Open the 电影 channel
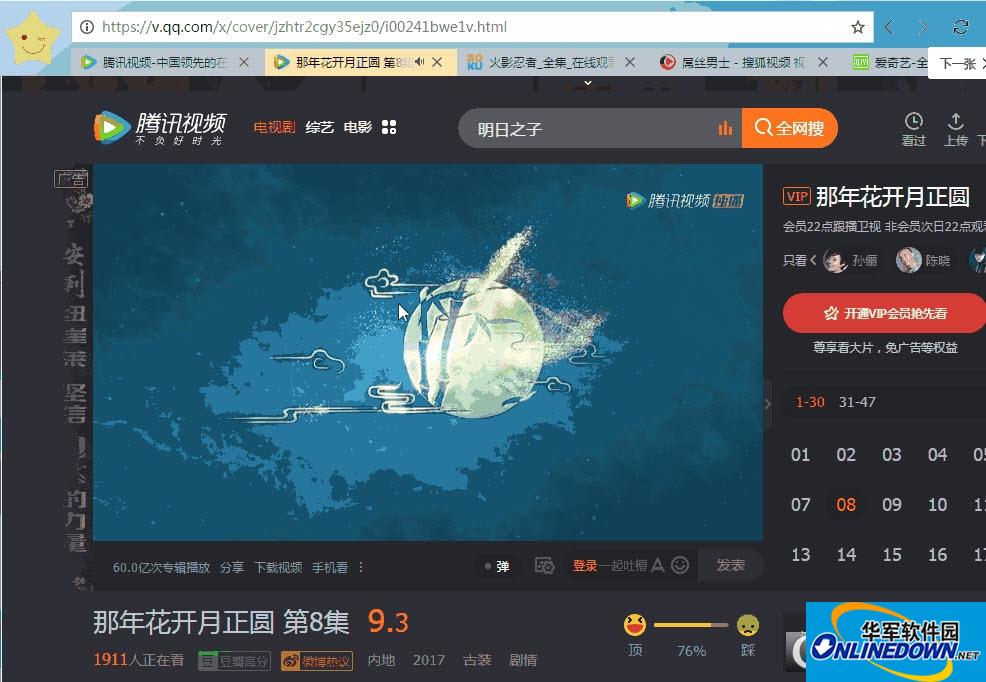 (358, 128)
